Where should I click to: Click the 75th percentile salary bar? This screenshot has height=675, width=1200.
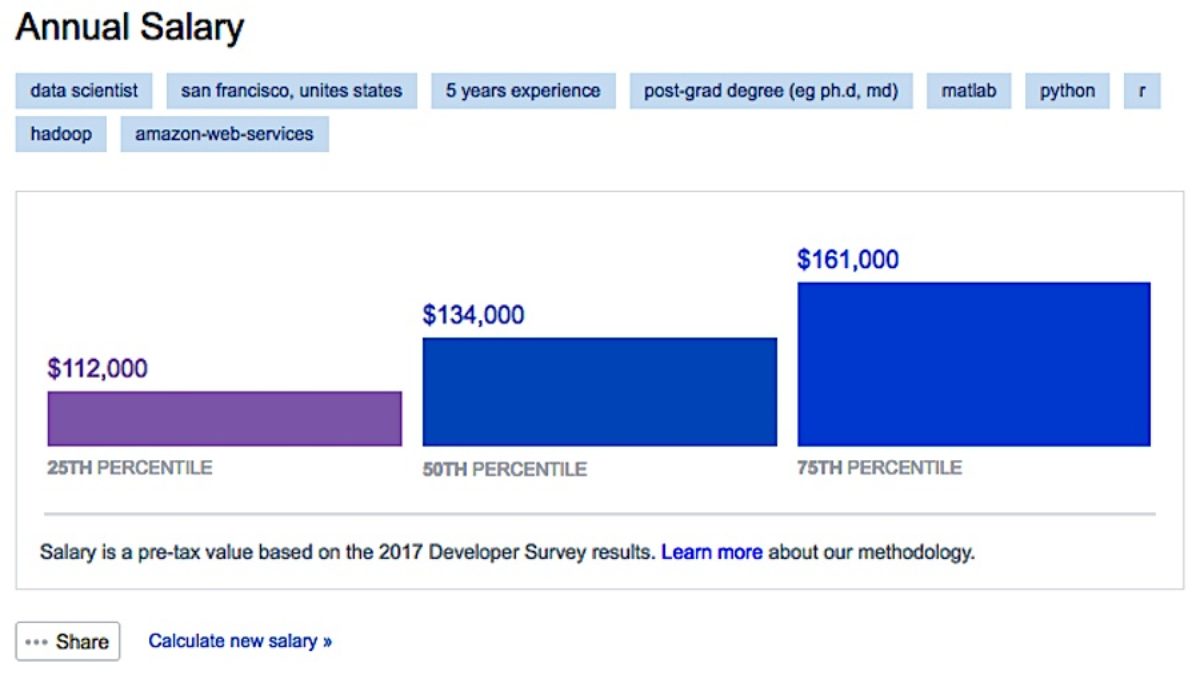[973, 365]
